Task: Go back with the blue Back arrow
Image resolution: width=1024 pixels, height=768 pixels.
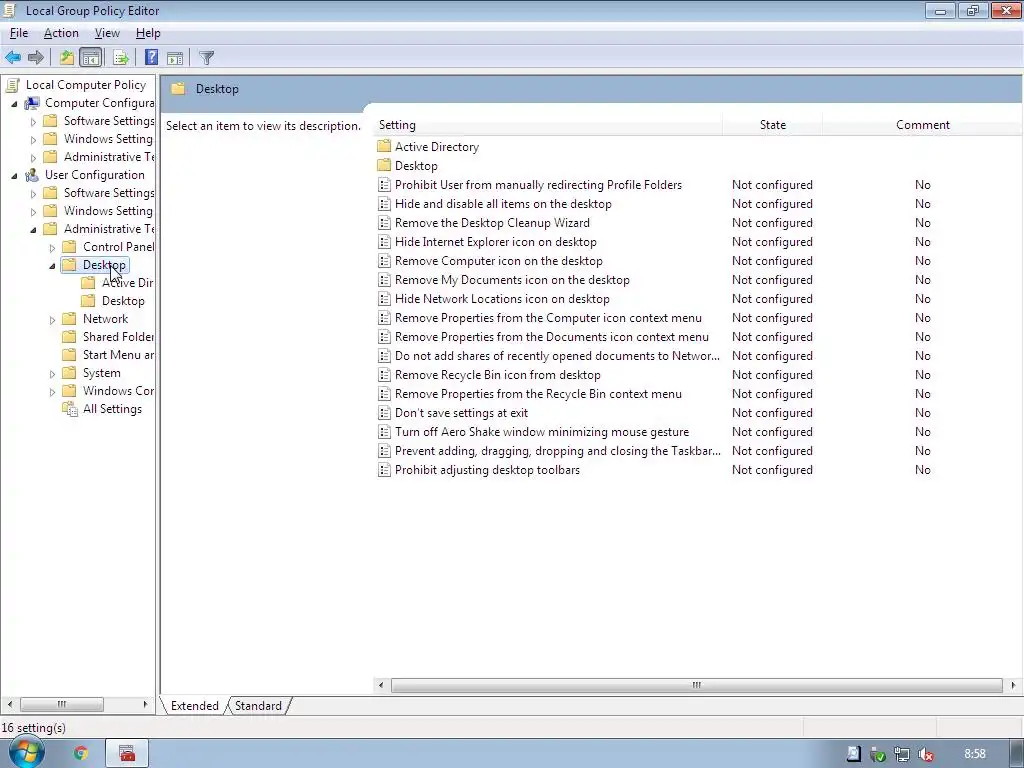Action: click(x=13, y=57)
